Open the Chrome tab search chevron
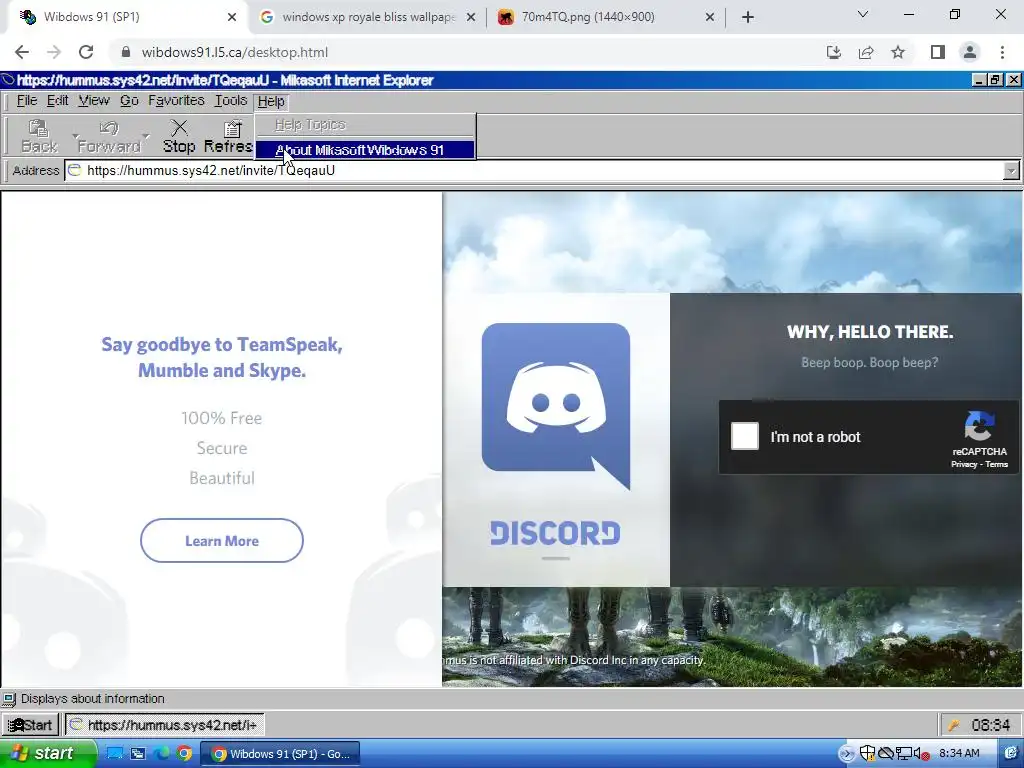 [863, 15]
